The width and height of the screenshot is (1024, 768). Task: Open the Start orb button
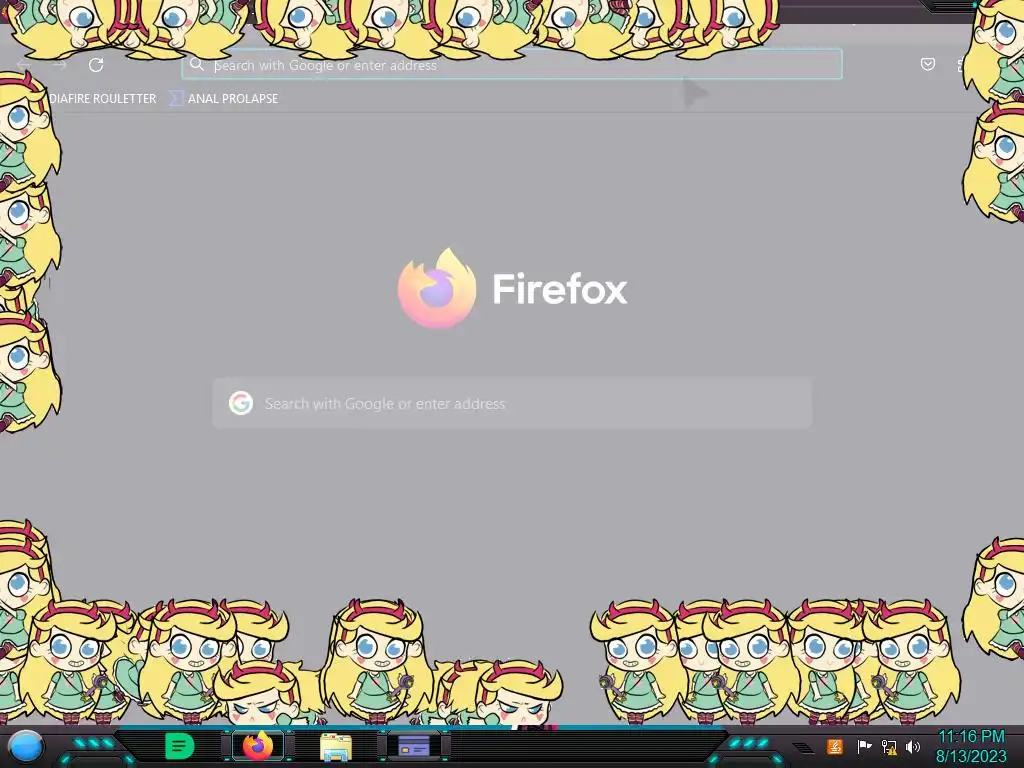25,746
